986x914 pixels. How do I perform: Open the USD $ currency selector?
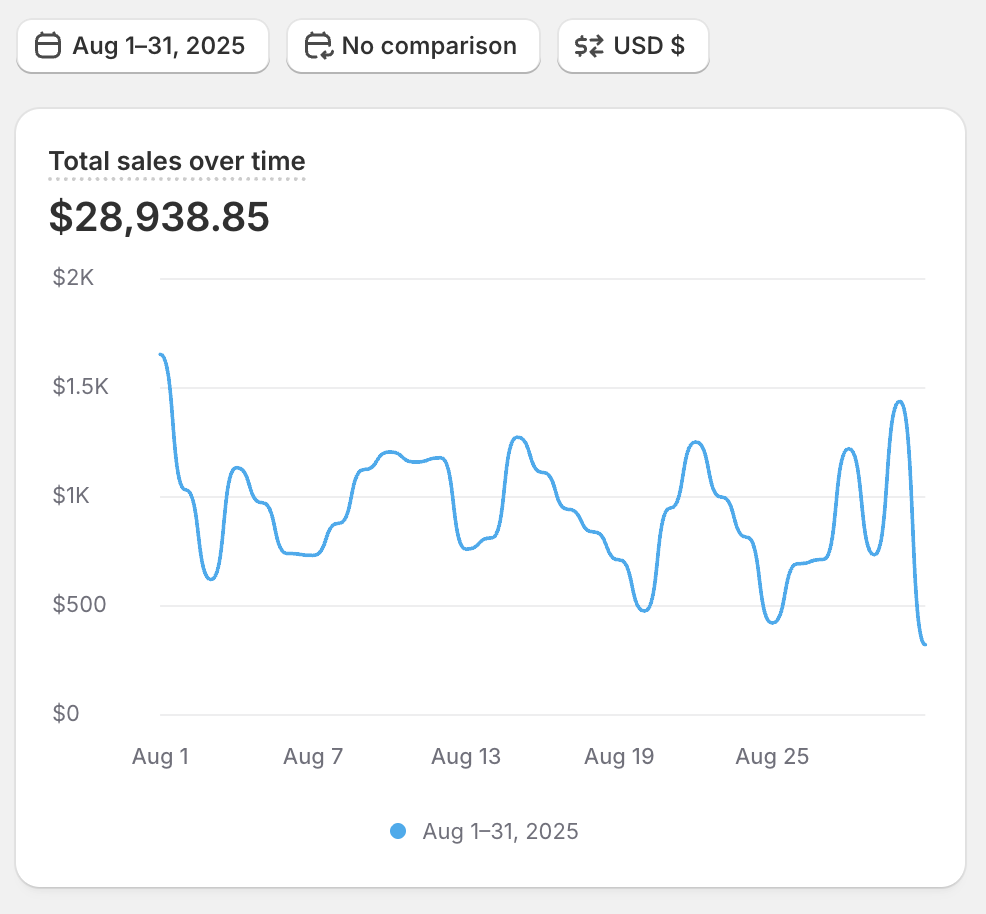pos(633,46)
